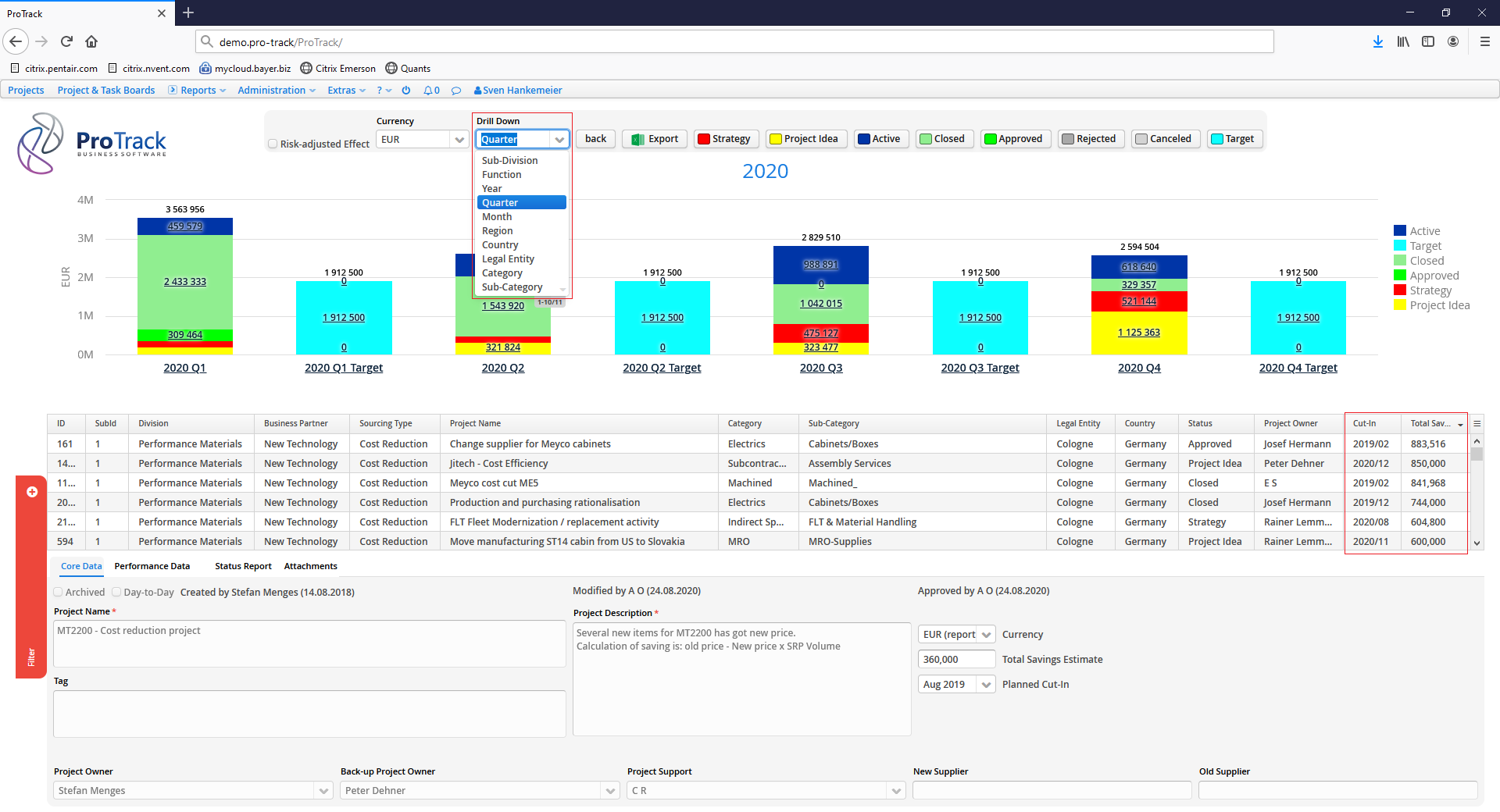This screenshot has width=1500, height=812.
Task: Switch to the Performance Data tab
Action: point(152,567)
